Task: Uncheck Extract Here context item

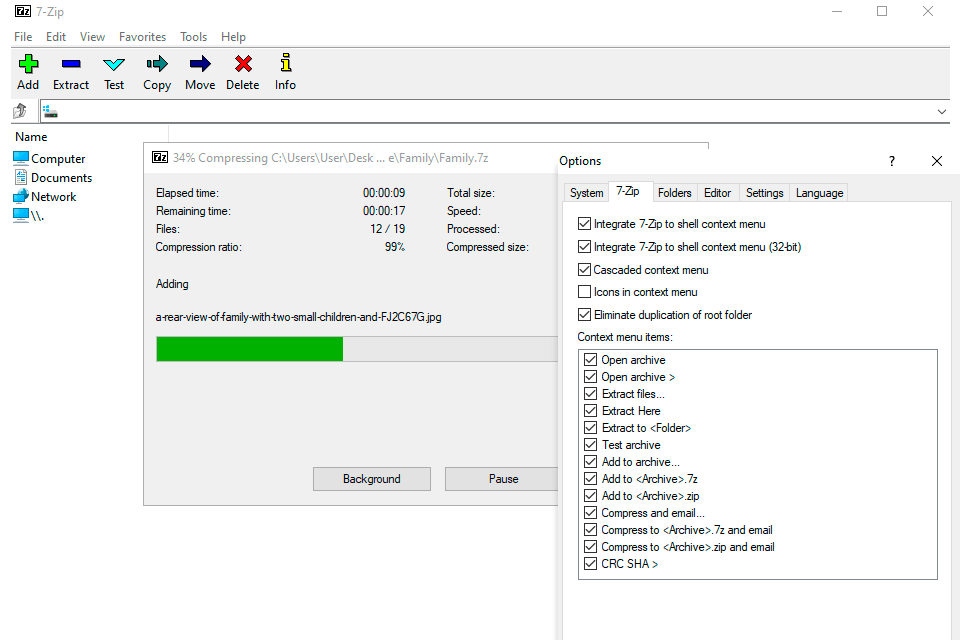Action: [x=590, y=410]
